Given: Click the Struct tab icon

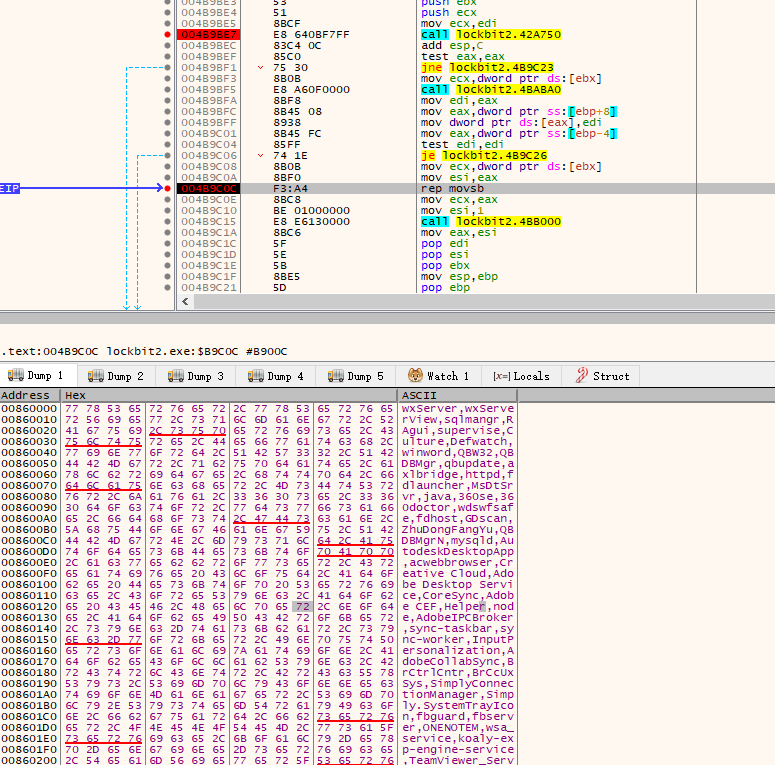Looking at the screenshot, I should (581, 376).
